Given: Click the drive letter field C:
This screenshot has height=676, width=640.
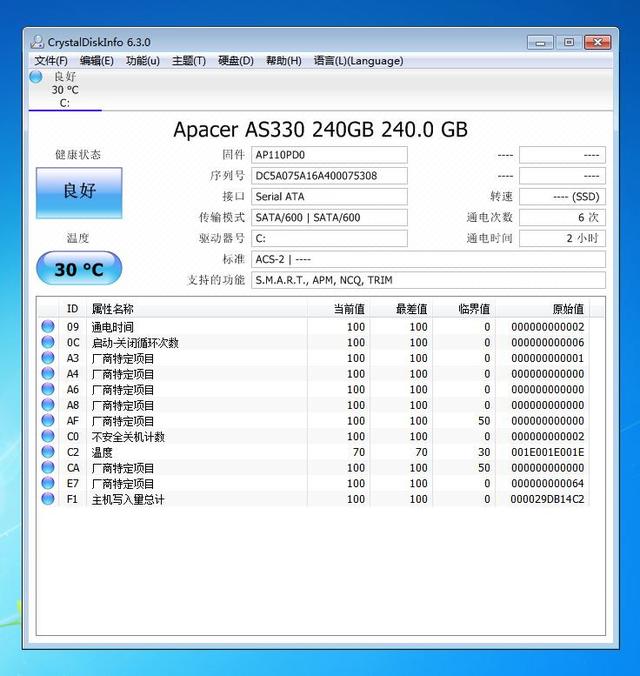Looking at the screenshot, I should (329, 238).
